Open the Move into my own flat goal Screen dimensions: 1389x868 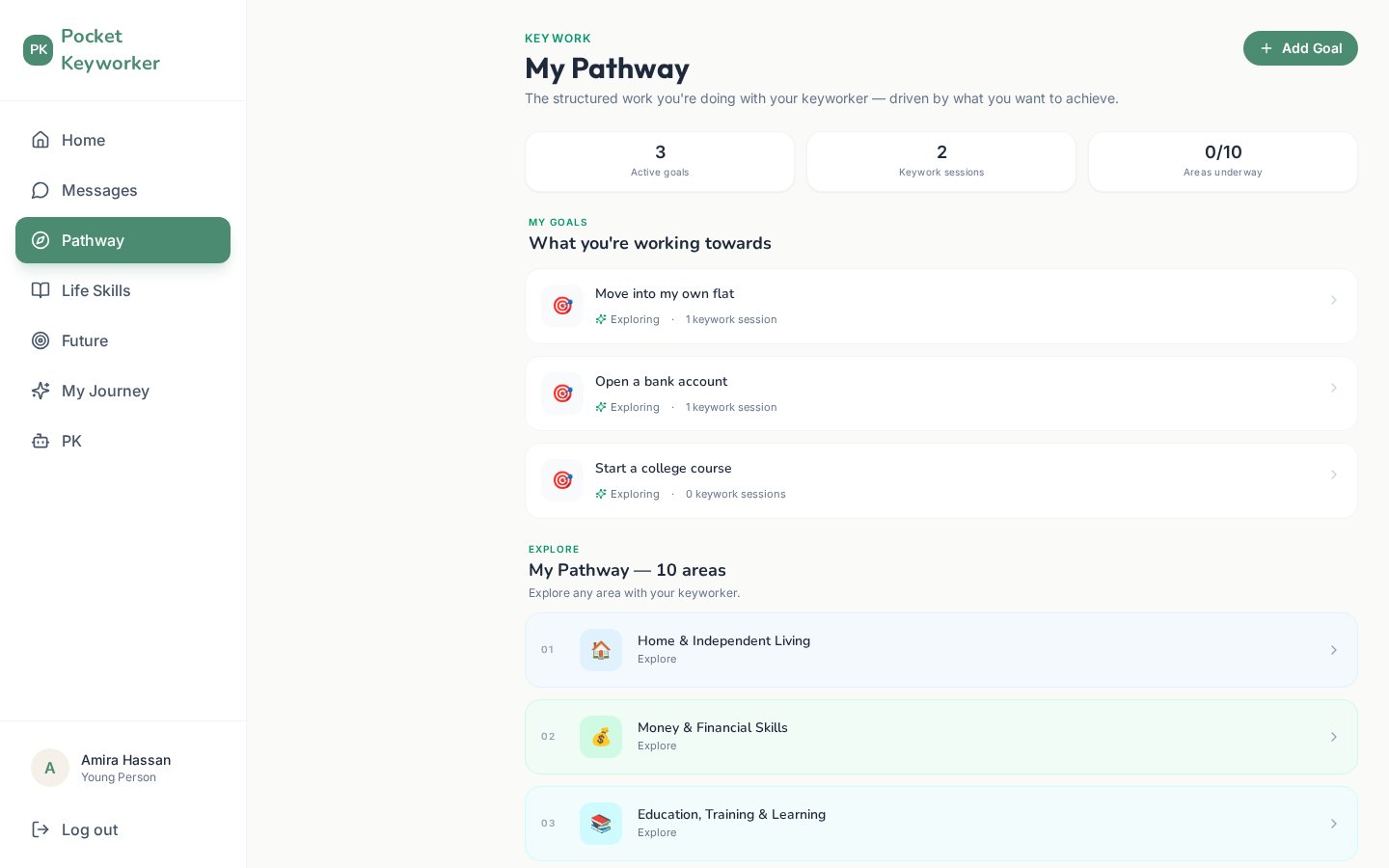pyautogui.click(x=941, y=306)
